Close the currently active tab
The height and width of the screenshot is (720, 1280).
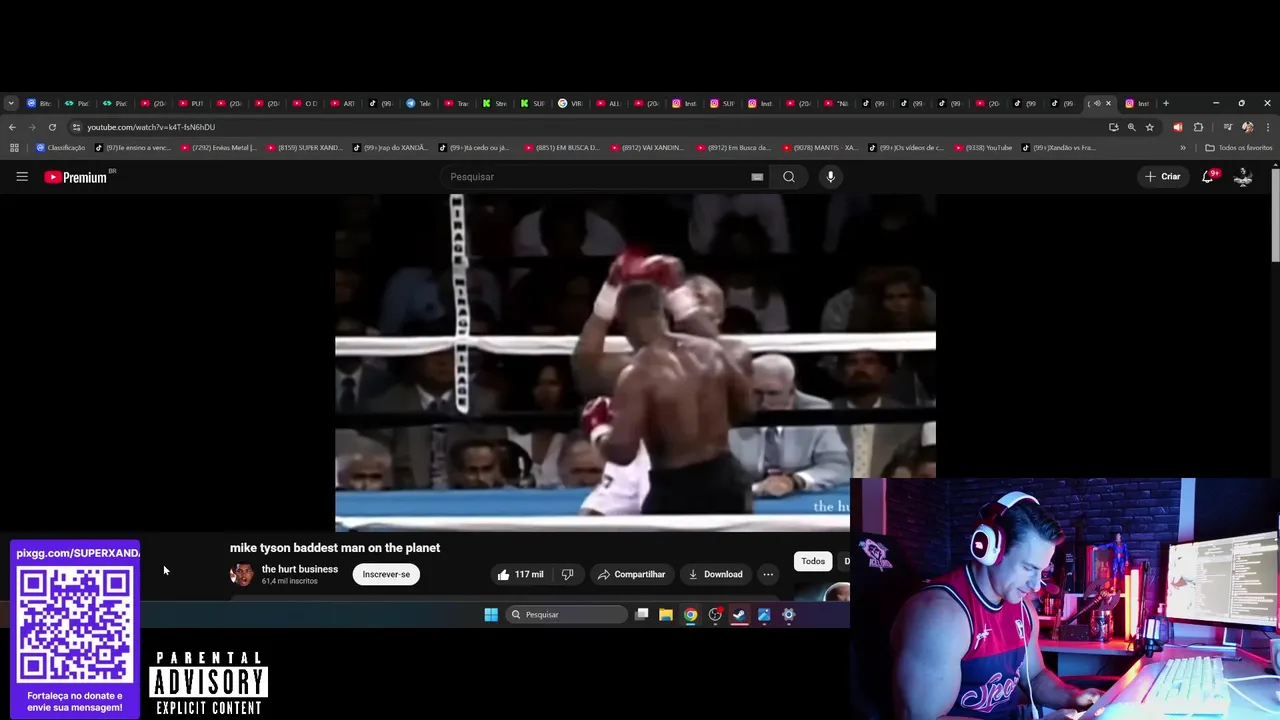click(1108, 103)
